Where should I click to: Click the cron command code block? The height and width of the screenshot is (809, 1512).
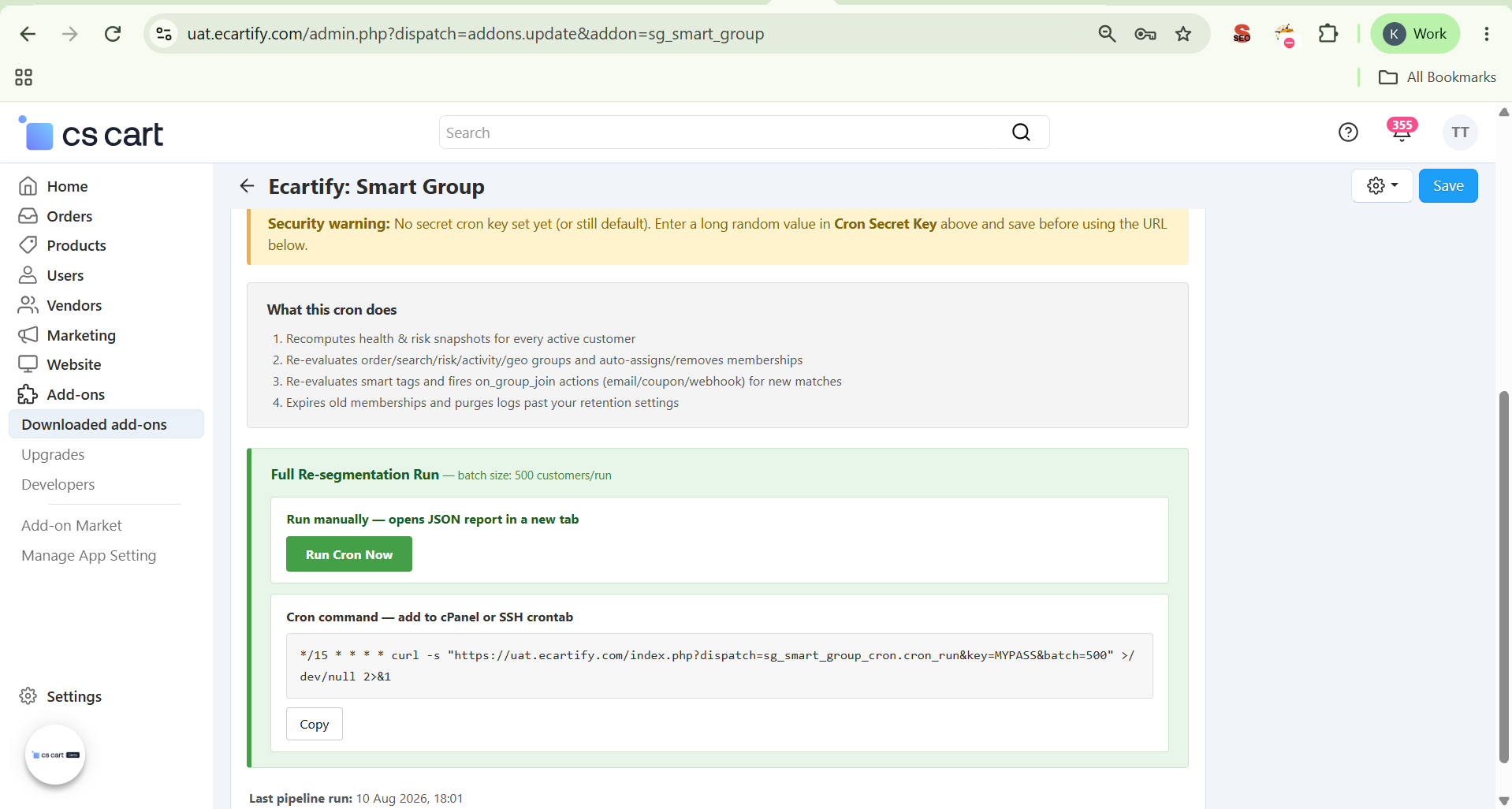click(719, 665)
